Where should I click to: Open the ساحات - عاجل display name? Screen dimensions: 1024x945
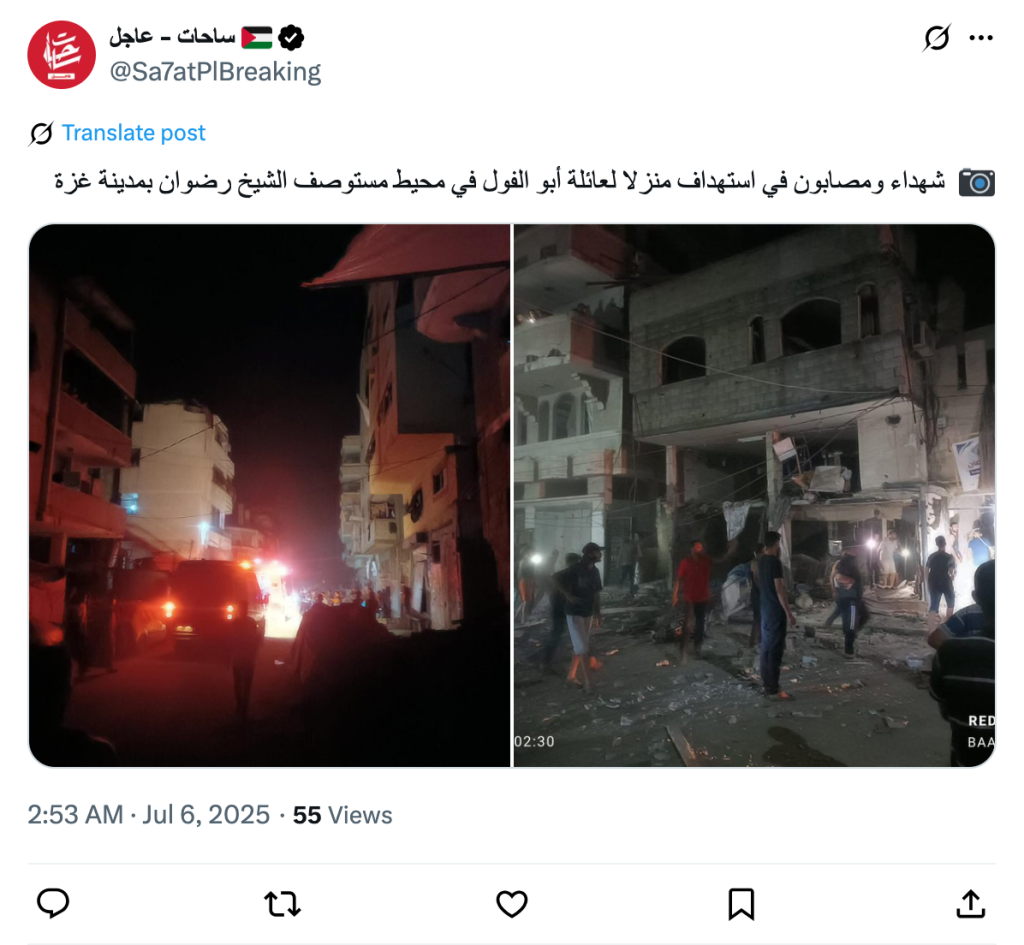pos(172,37)
